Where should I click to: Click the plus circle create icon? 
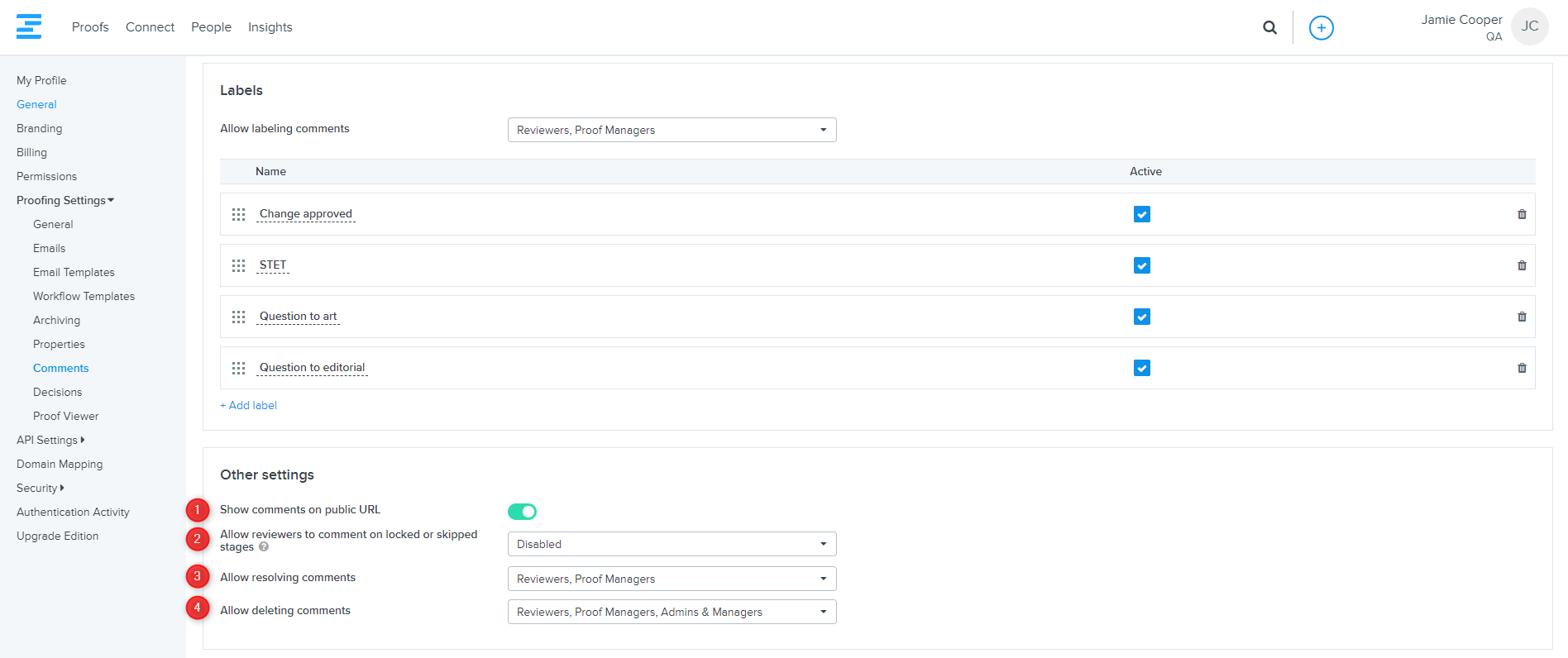click(1321, 27)
